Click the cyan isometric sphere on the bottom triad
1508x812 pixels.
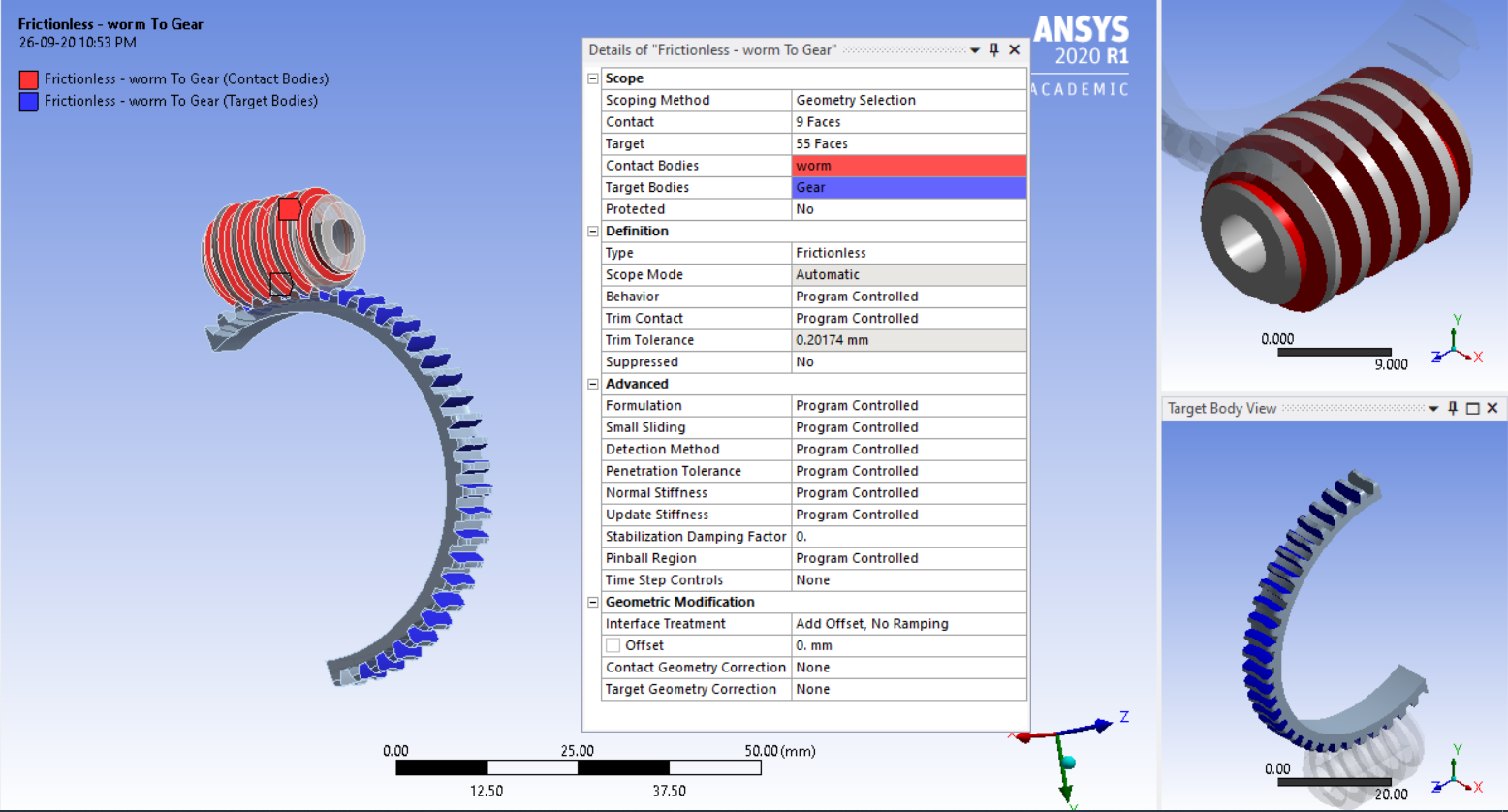point(1069,762)
